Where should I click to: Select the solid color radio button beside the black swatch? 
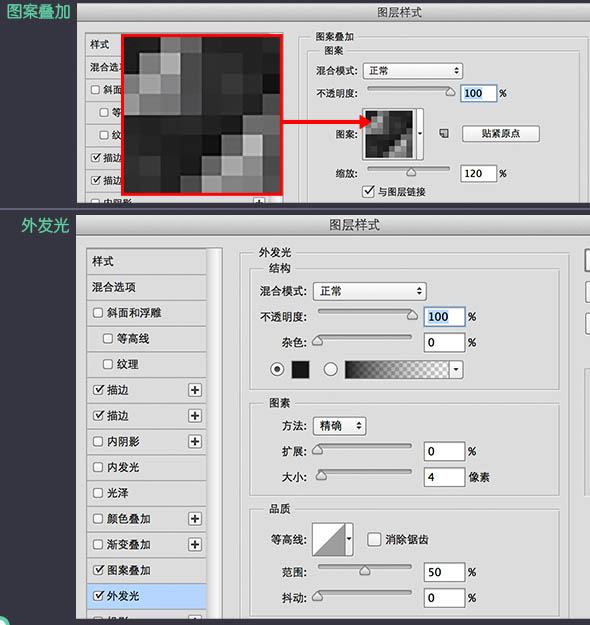pyautogui.click(x=277, y=369)
